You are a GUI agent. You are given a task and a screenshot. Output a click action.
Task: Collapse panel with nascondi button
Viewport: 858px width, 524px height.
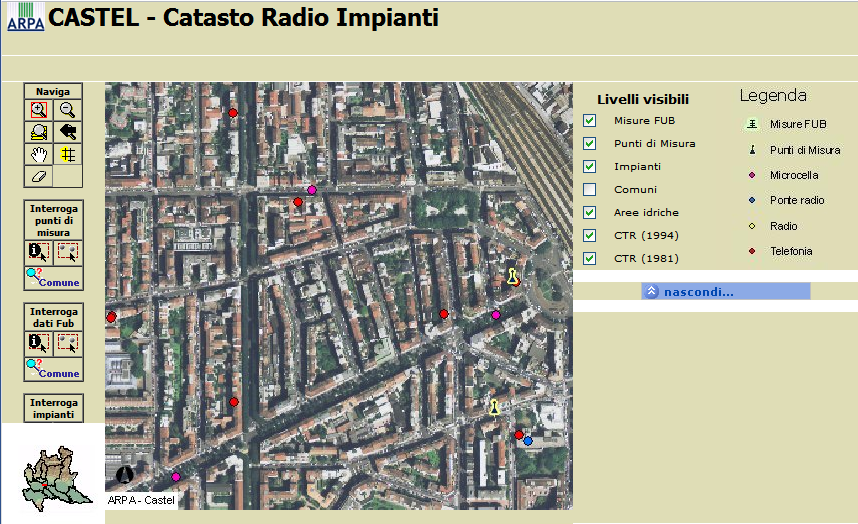(x=691, y=292)
